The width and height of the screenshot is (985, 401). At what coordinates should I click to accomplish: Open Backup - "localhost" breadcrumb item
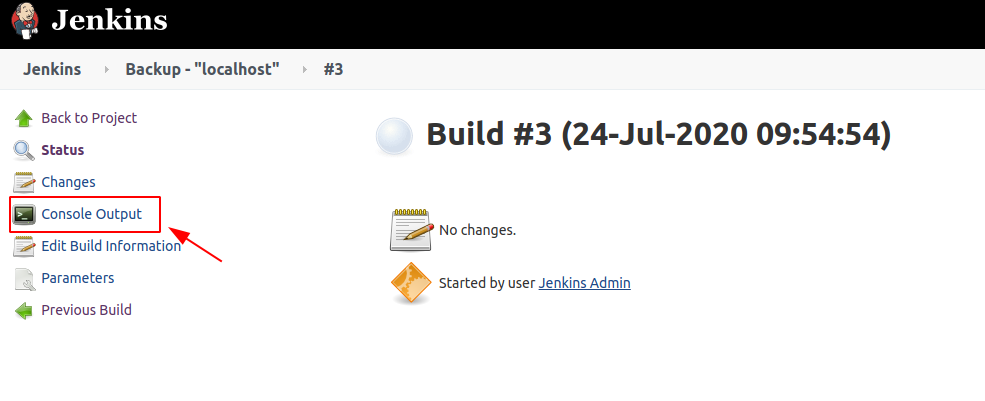tap(202, 70)
